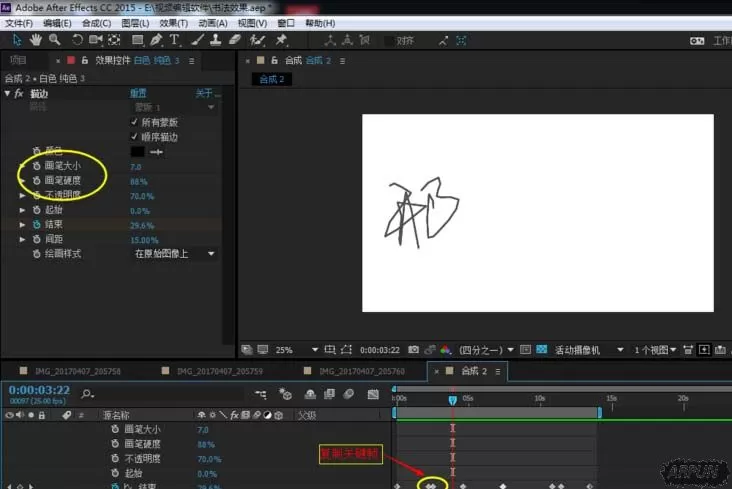Select the Pen tool
The image size is (732, 489).
156,40
